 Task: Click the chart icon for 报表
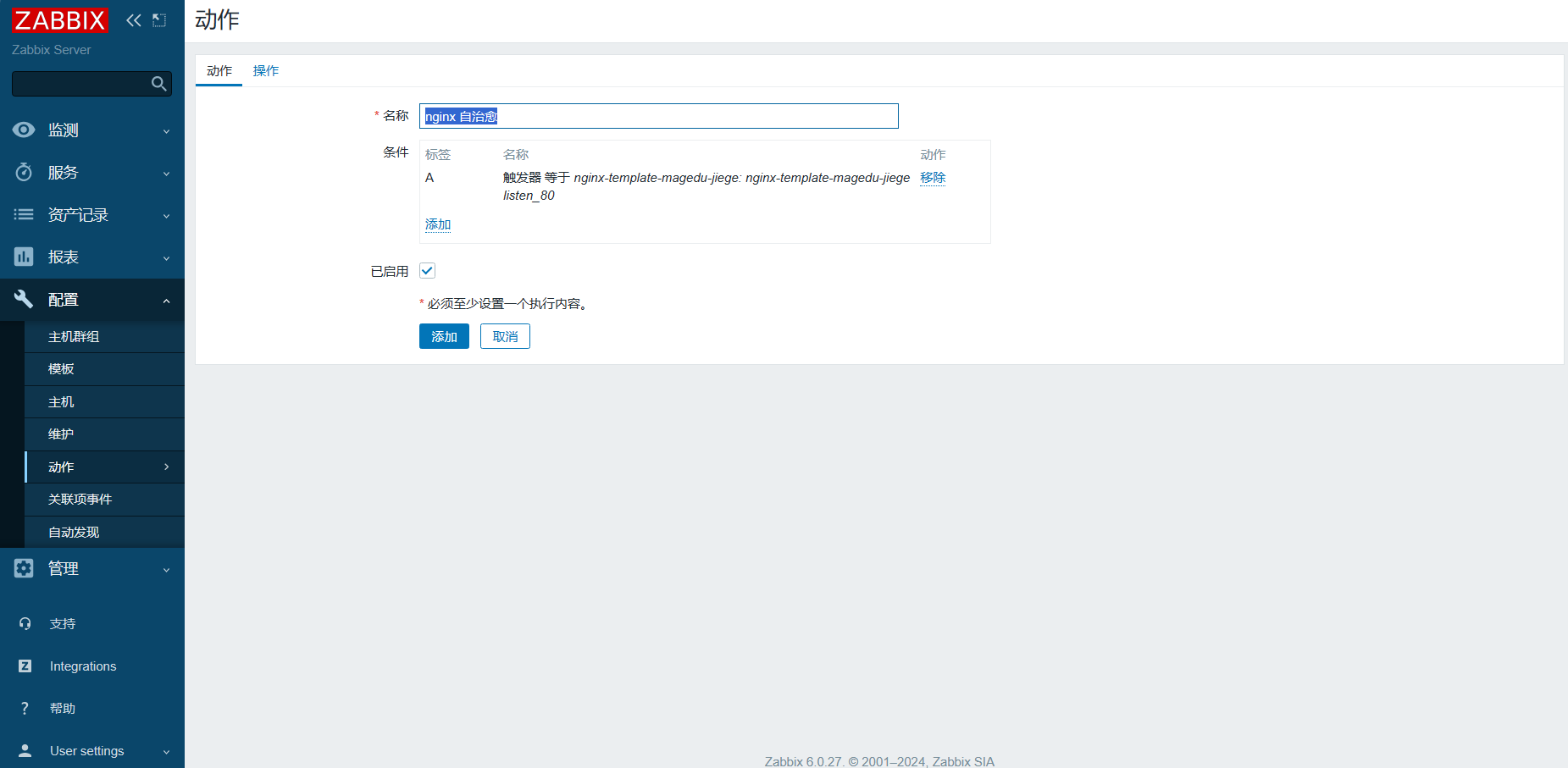pos(24,257)
